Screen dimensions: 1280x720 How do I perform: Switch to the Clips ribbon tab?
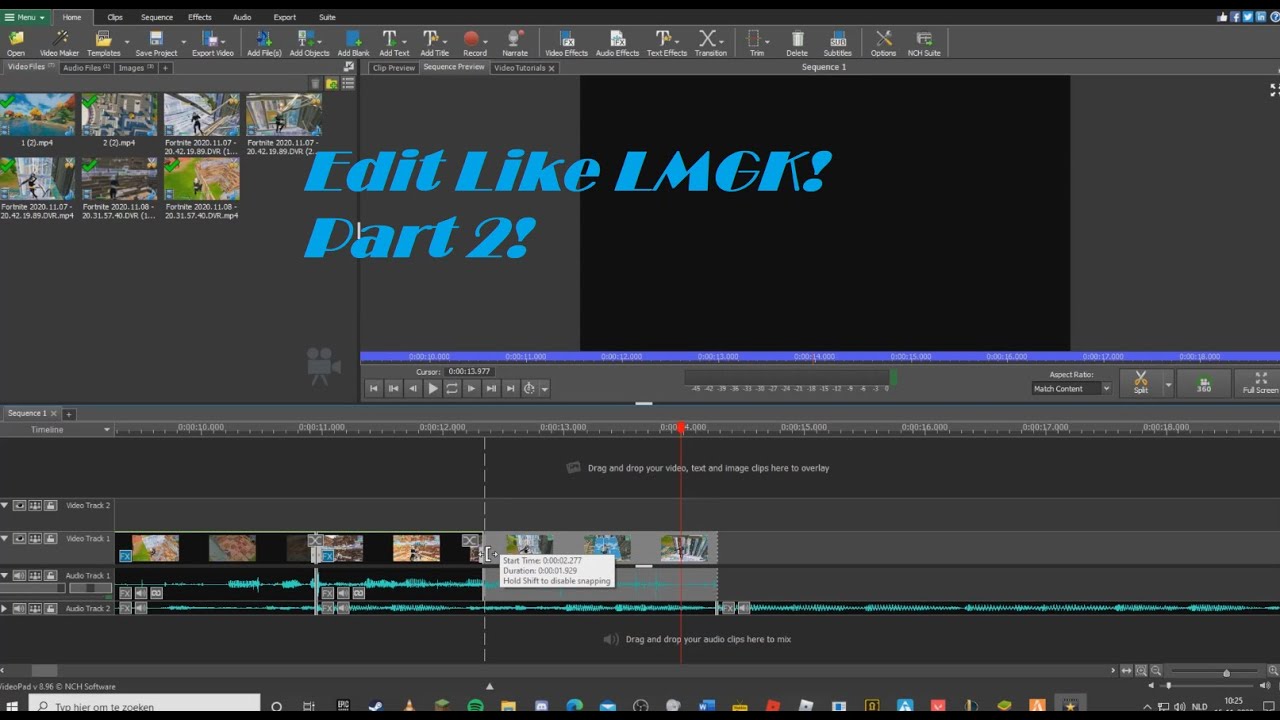(x=115, y=17)
